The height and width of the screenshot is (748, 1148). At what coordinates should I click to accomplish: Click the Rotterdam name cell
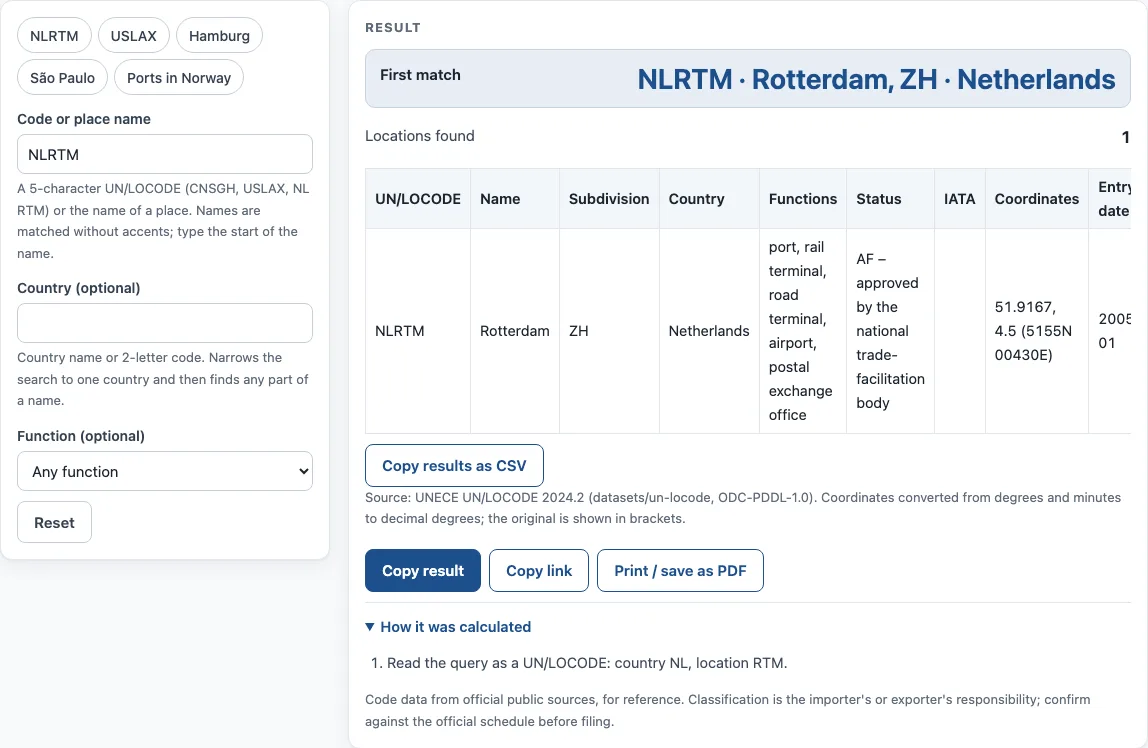click(x=515, y=331)
